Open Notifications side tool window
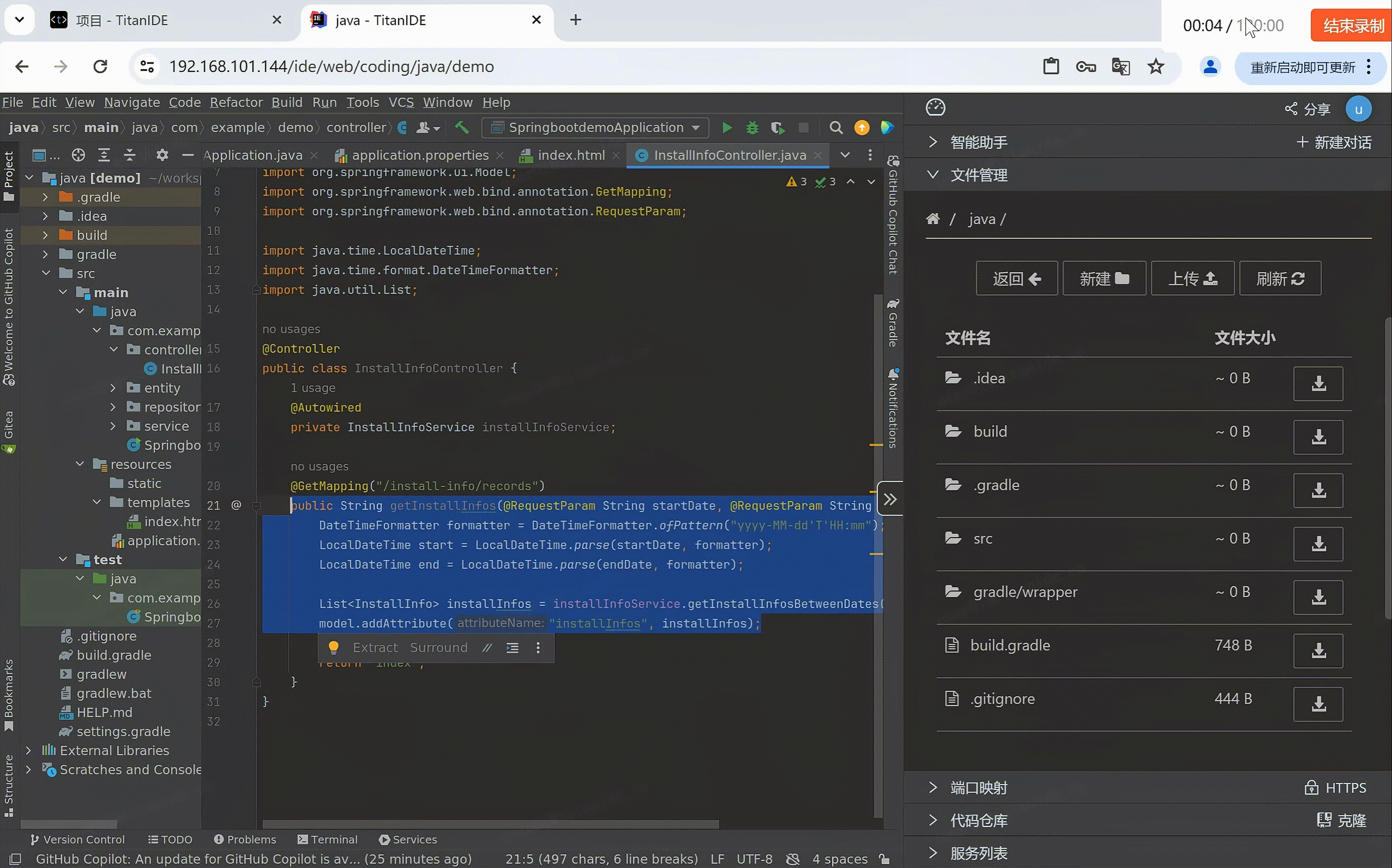This screenshot has height=868, width=1392. tap(892, 408)
